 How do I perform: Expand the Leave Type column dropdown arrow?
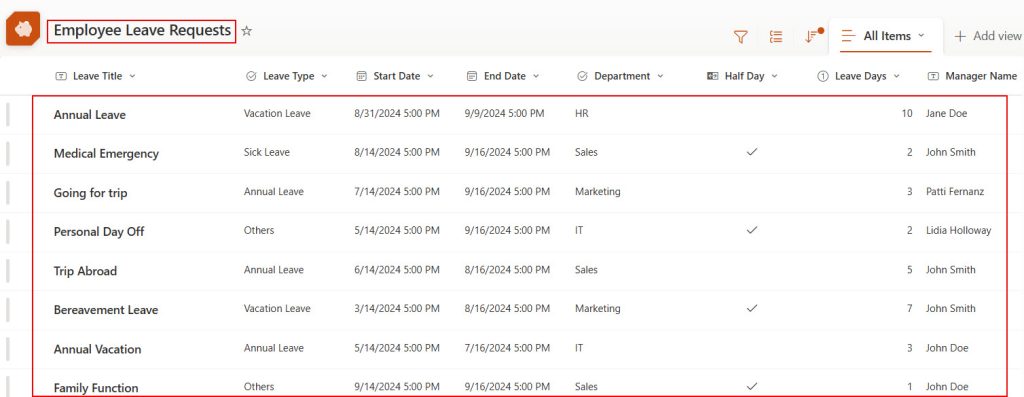[324, 76]
